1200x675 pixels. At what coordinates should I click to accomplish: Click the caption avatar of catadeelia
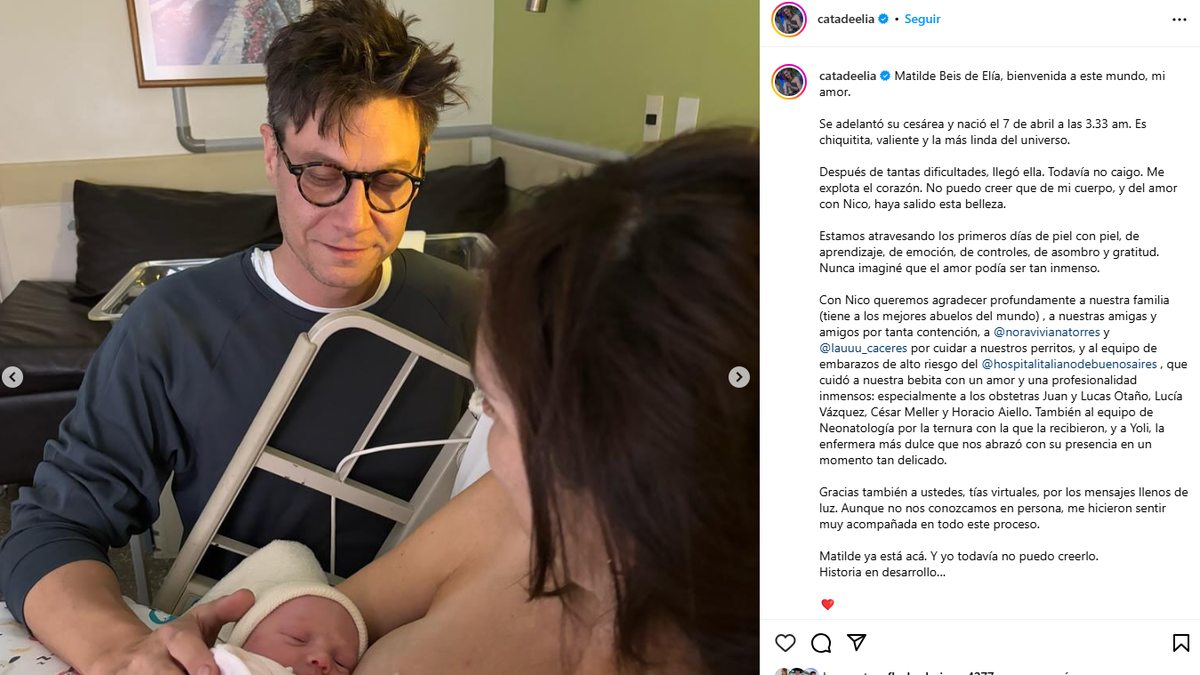point(789,82)
